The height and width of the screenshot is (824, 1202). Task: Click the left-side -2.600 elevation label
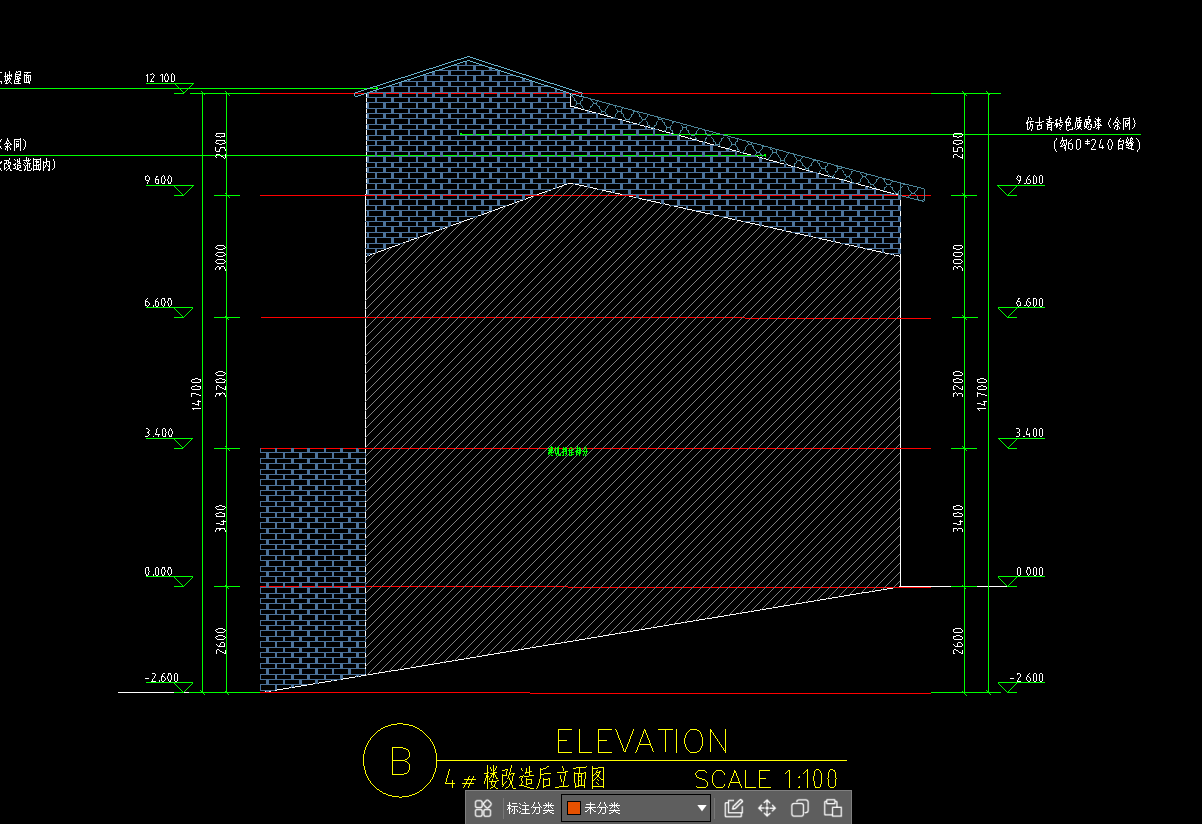(x=161, y=678)
